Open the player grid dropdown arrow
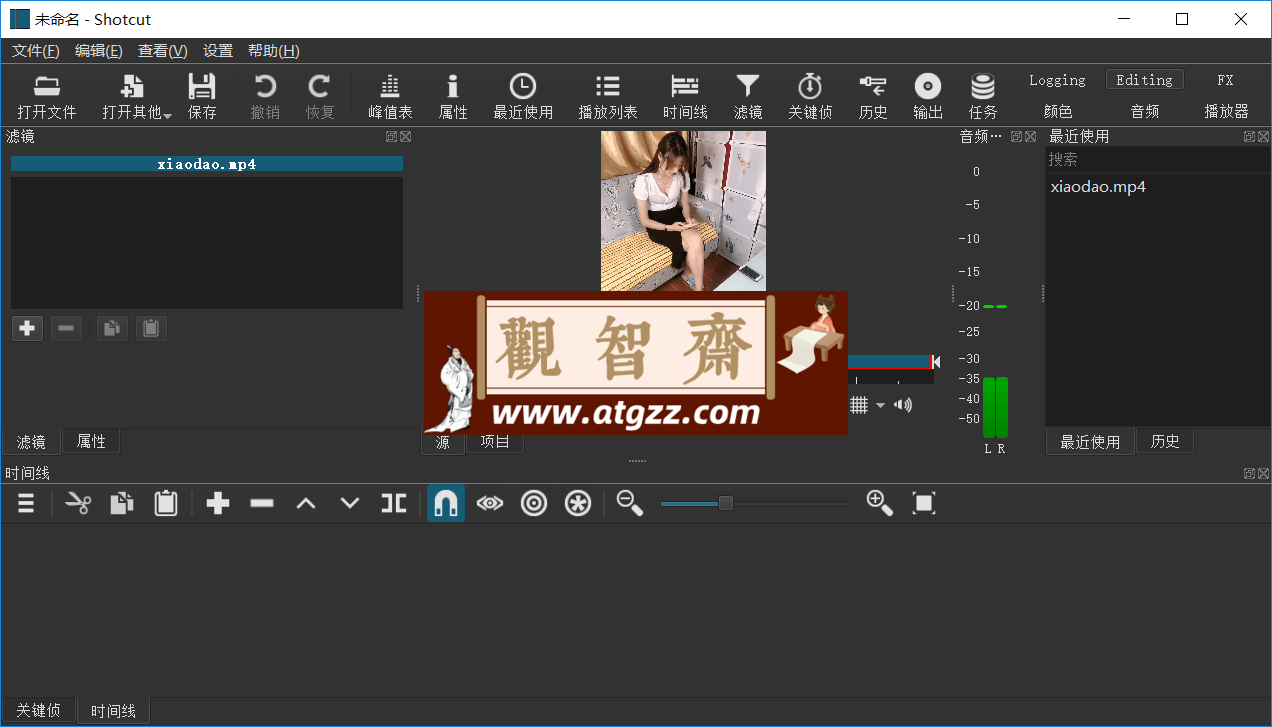Image resolution: width=1272 pixels, height=727 pixels. (880, 405)
